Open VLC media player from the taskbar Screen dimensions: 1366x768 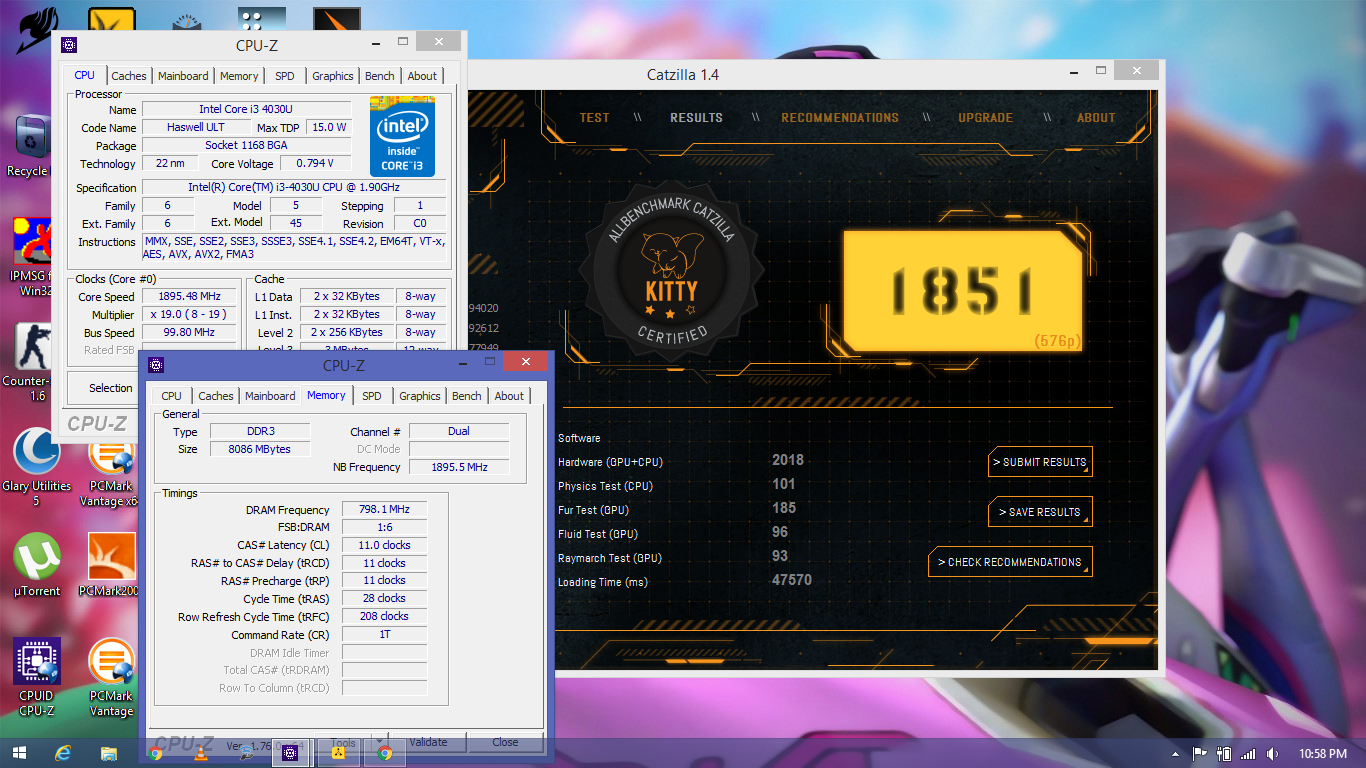(x=200, y=753)
